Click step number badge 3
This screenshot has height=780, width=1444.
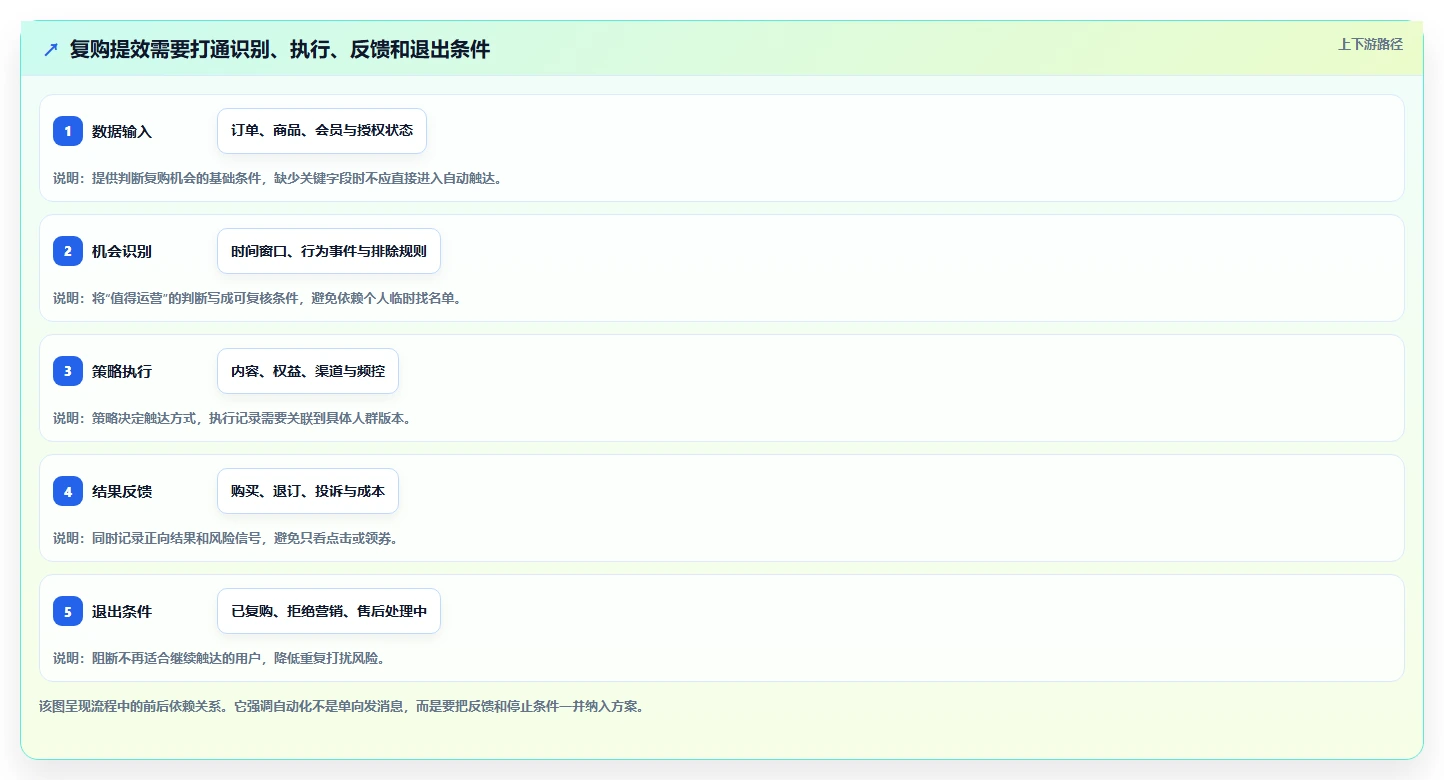(68, 371)
